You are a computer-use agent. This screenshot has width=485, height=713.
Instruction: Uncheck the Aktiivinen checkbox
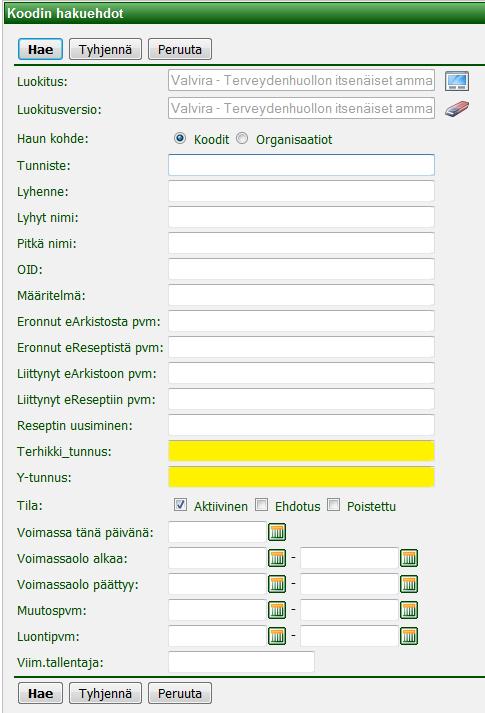pyautogui.click(x=180, y=504)
